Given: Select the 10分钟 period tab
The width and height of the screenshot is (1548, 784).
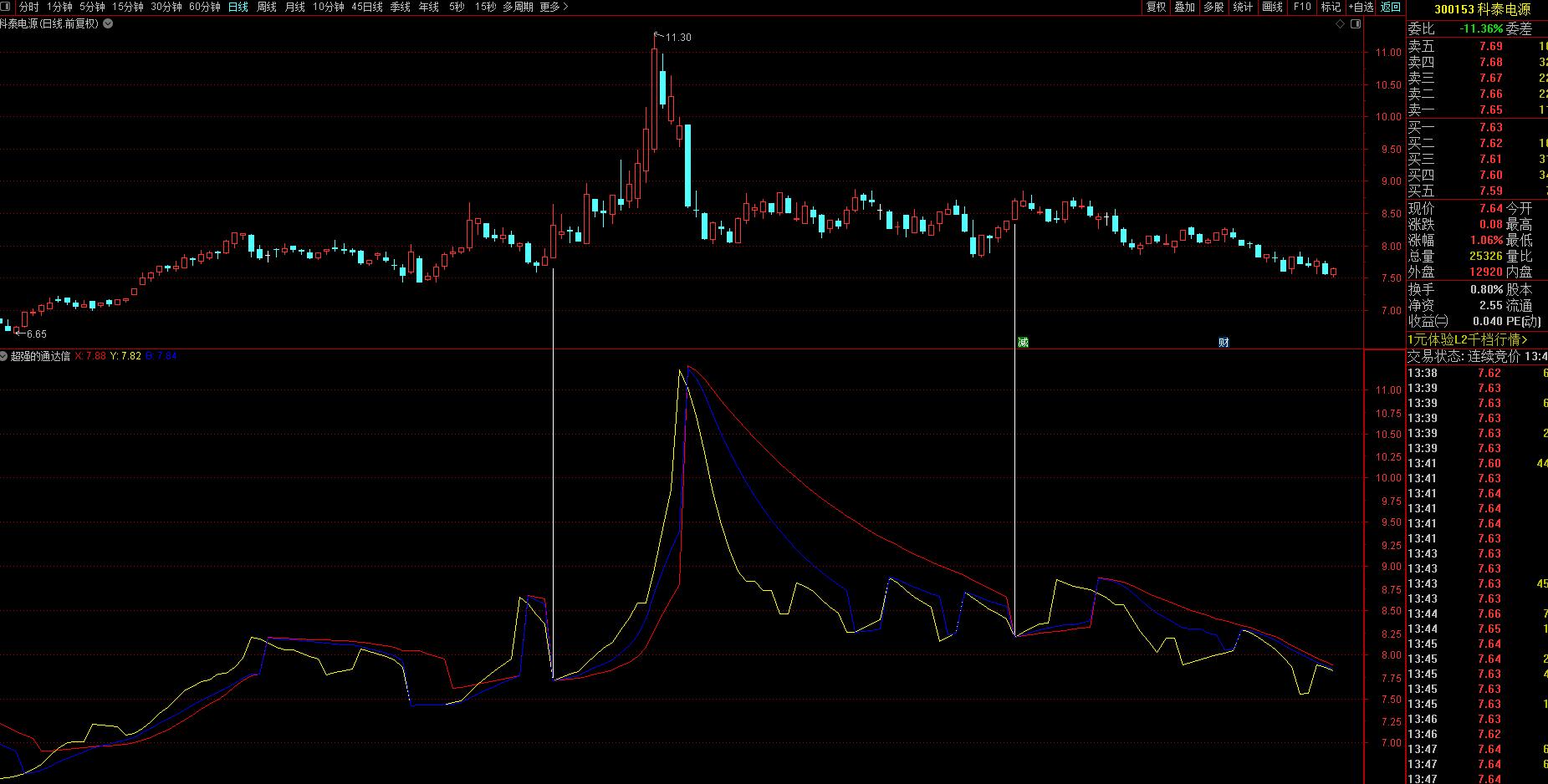Looking at the screenshot, I should pos(329,7).
